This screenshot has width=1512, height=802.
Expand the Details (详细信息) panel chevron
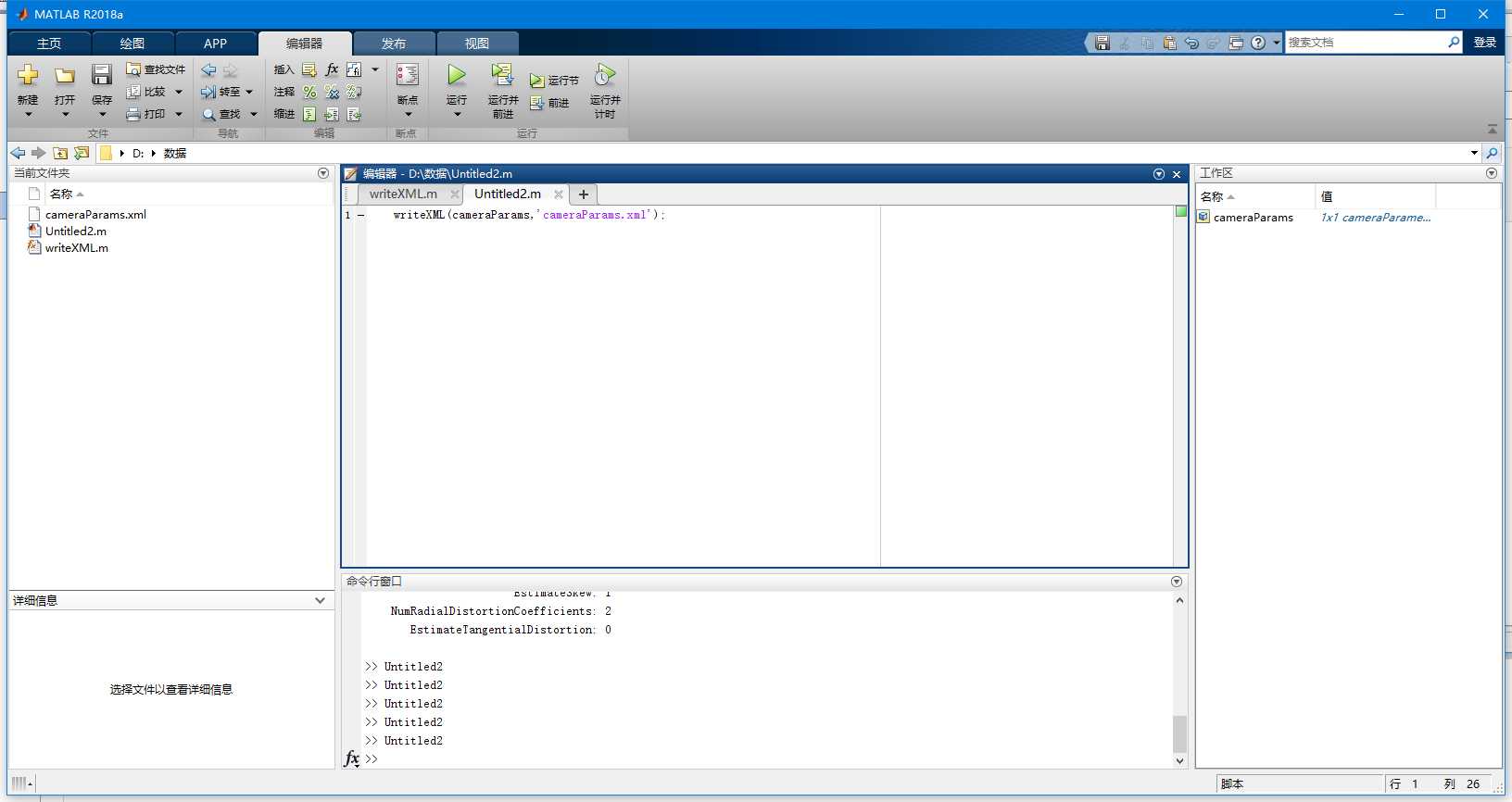coord(320,600)
